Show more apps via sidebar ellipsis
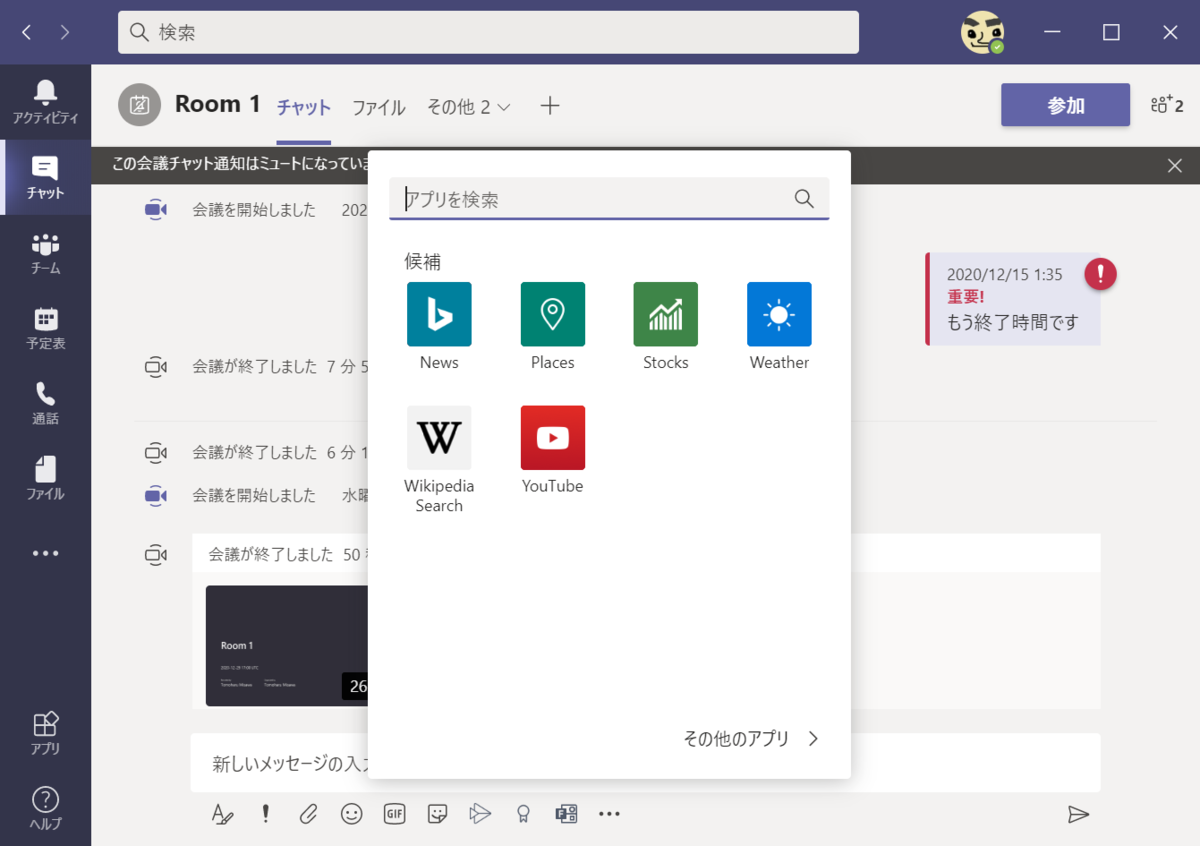 [x=45, y=553]
